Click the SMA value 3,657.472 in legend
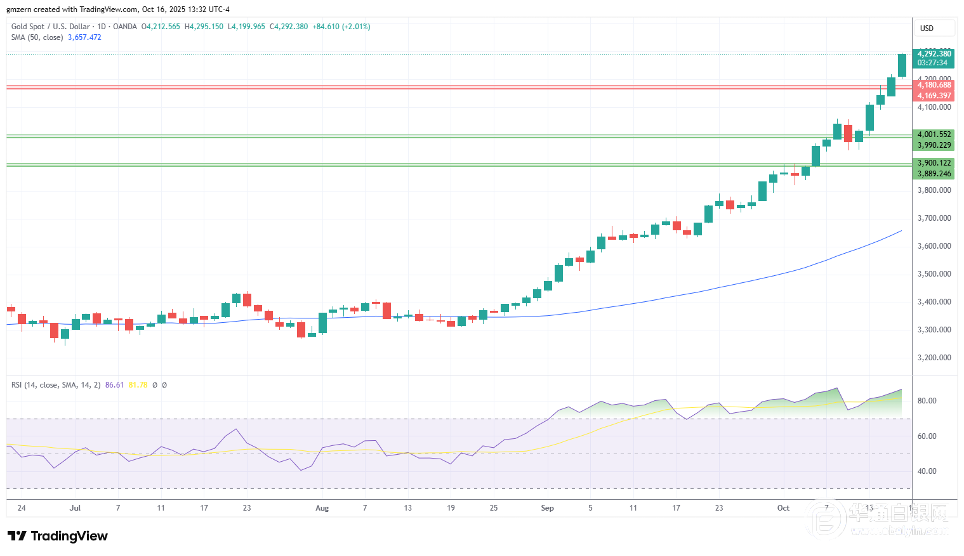This screenshot has height=556, width=964. point(85,37)
